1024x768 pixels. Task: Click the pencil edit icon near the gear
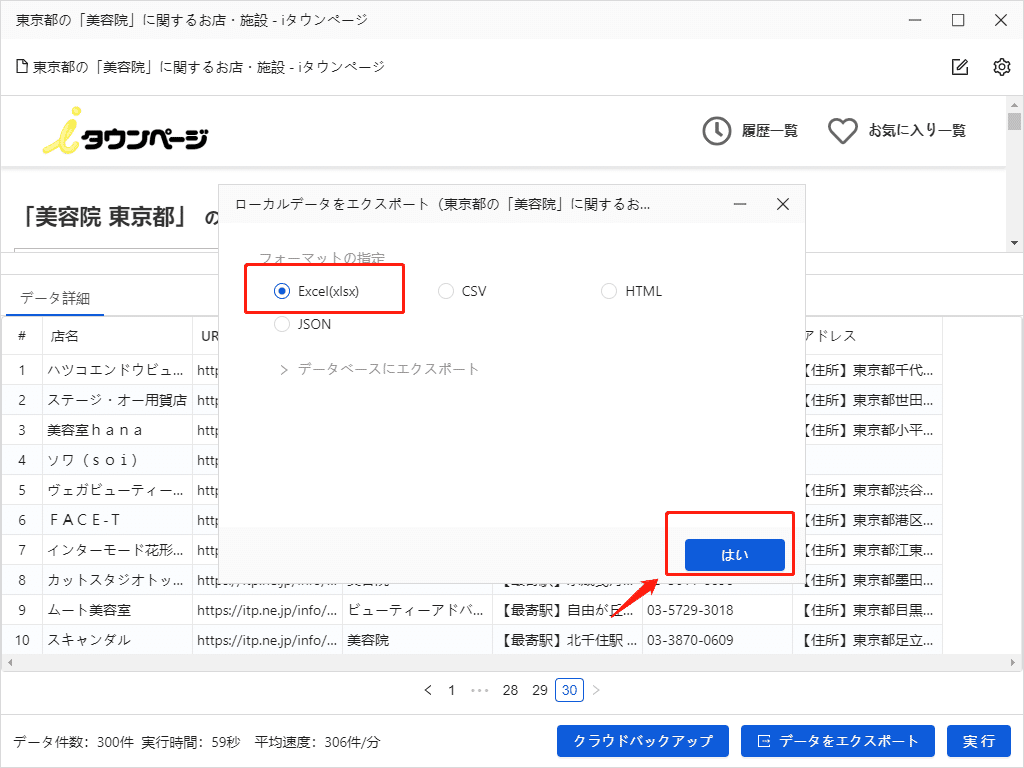959,66
